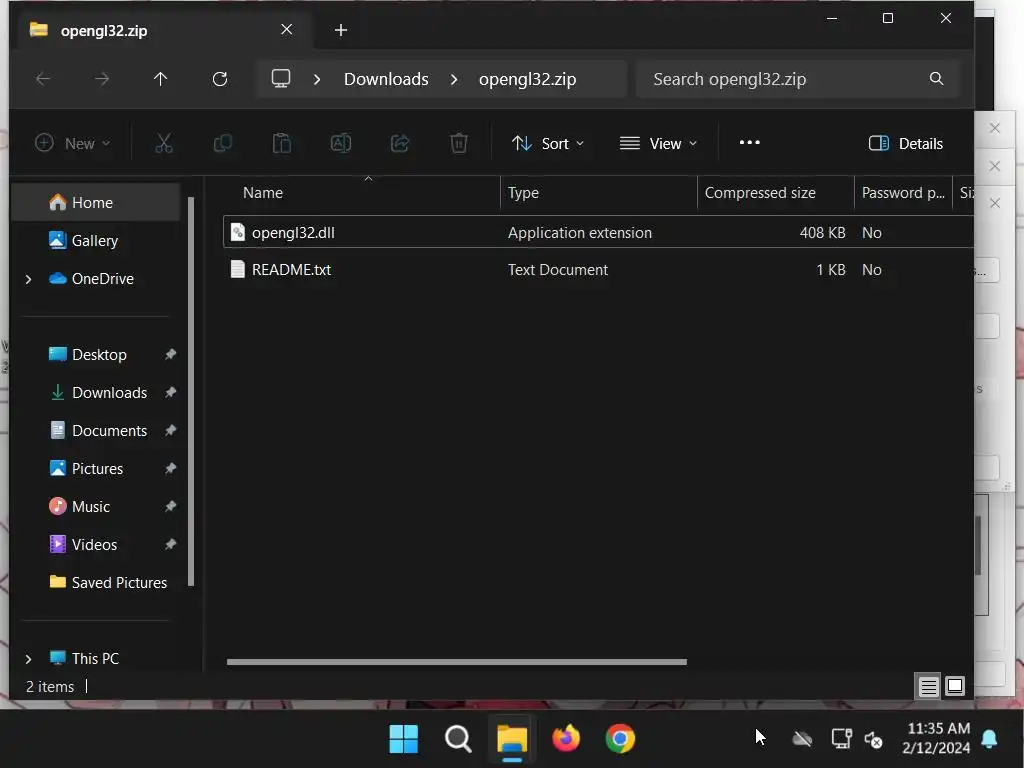This screenshot has height=768, width=1024.
Task: Open the New item dropdown
Action: (x=72, y=143)
